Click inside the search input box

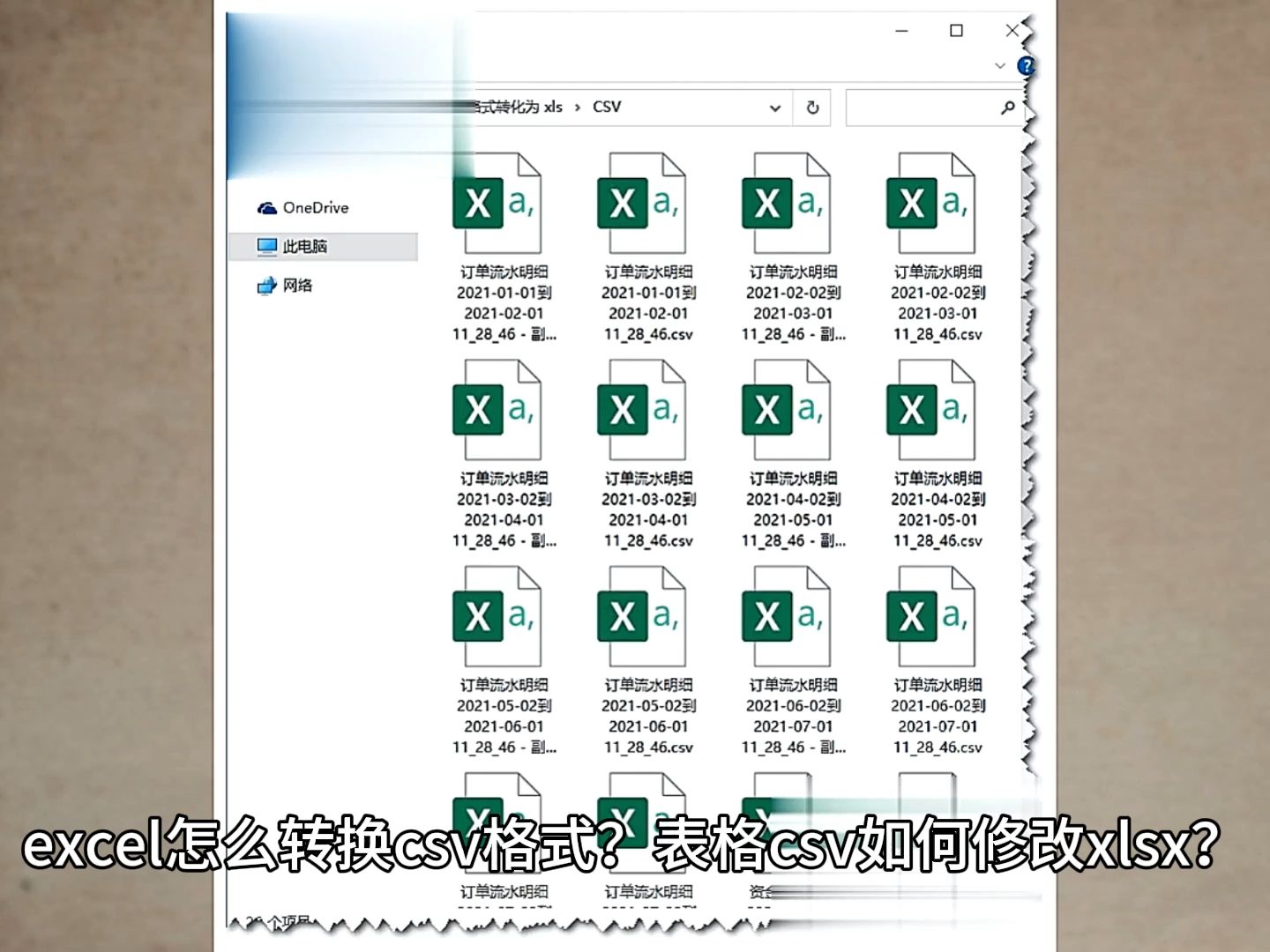click(x=922, y=108)
